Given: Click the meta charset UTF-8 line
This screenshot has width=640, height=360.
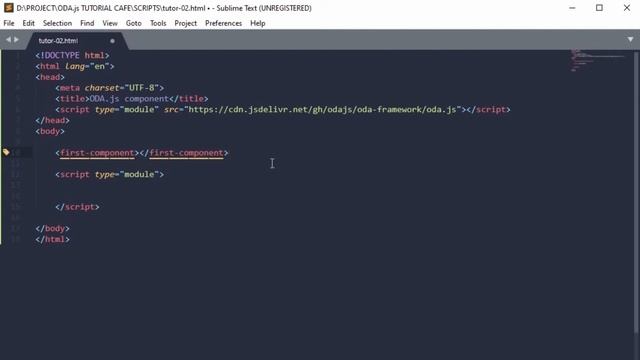Looking at the screenshot, I should (x=109, y=88).
